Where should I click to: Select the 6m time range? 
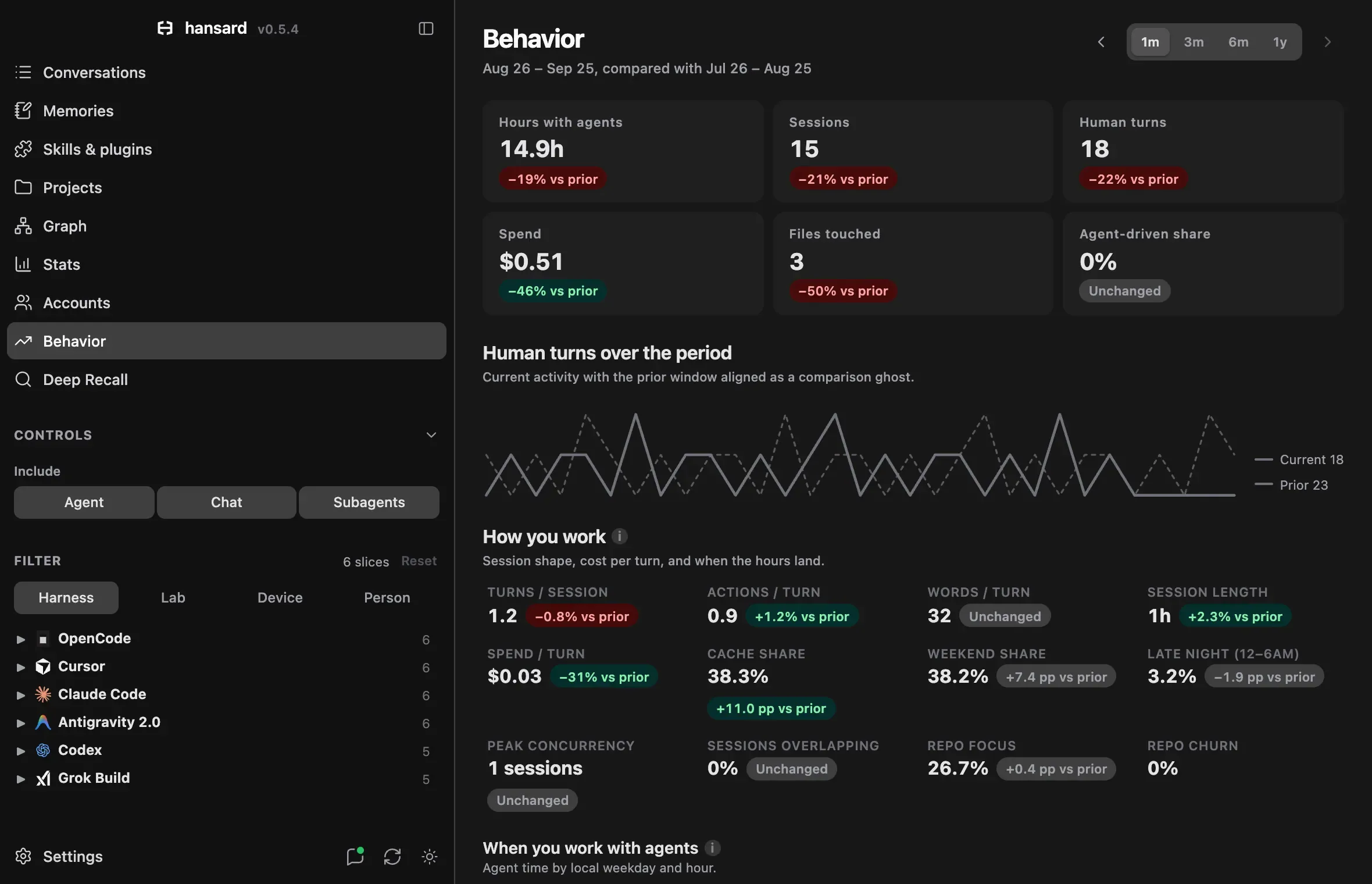[x=1238, y=42]
